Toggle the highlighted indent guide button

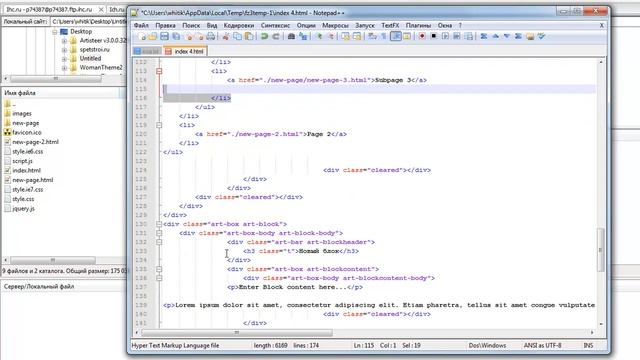pyautogui.click(x=396, y=36)
